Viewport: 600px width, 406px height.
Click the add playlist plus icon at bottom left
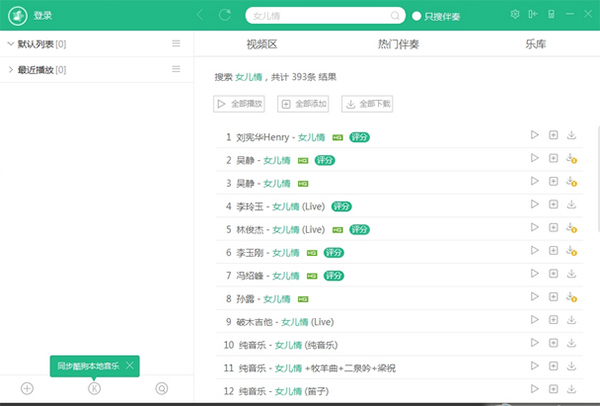point(27,388)
